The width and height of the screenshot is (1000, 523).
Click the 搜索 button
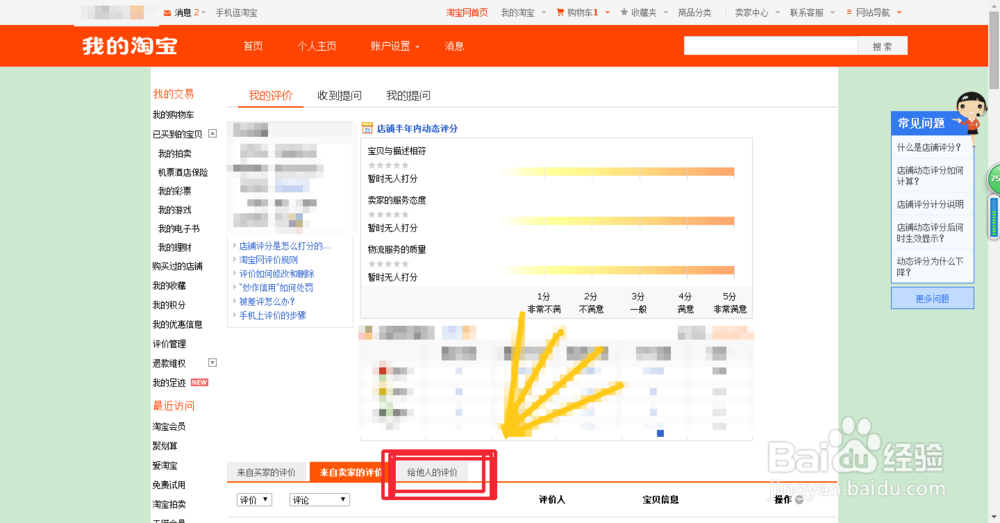point(883,46)
